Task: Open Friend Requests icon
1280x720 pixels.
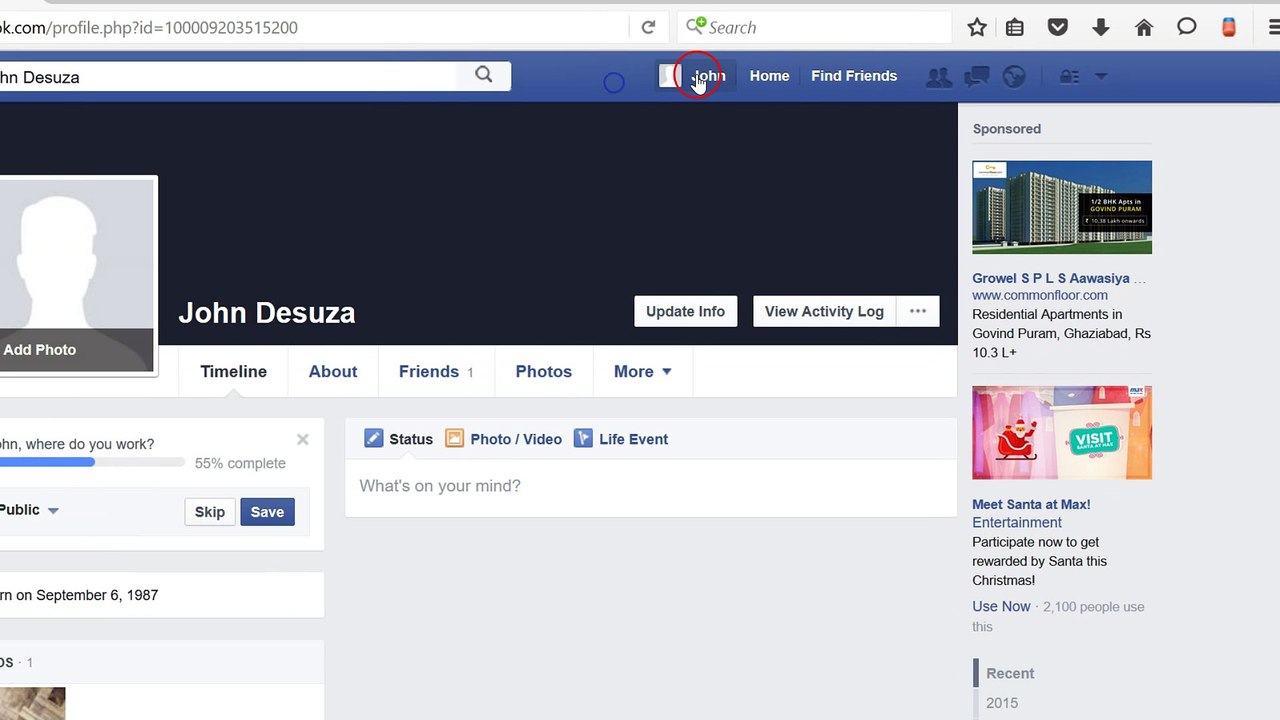Action: pyautogui.click(x=938, y=76)
